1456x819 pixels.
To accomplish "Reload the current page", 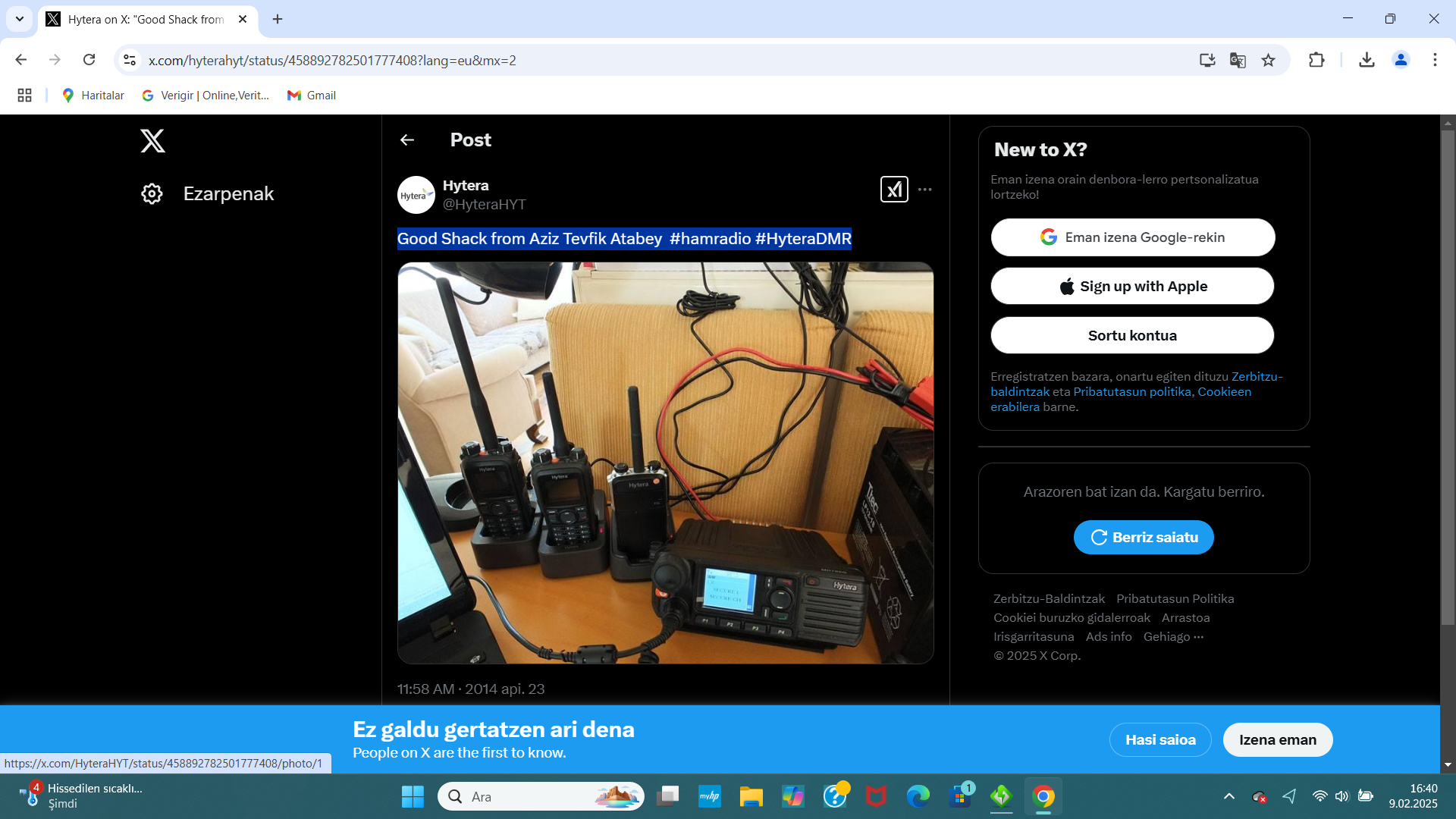I will (89, 60).
